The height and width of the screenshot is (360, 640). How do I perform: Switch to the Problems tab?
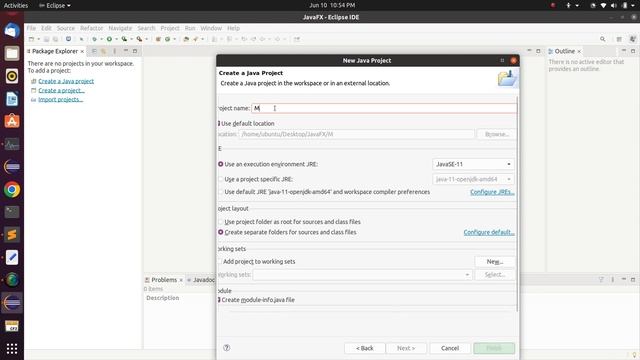[x=164, y=280]
